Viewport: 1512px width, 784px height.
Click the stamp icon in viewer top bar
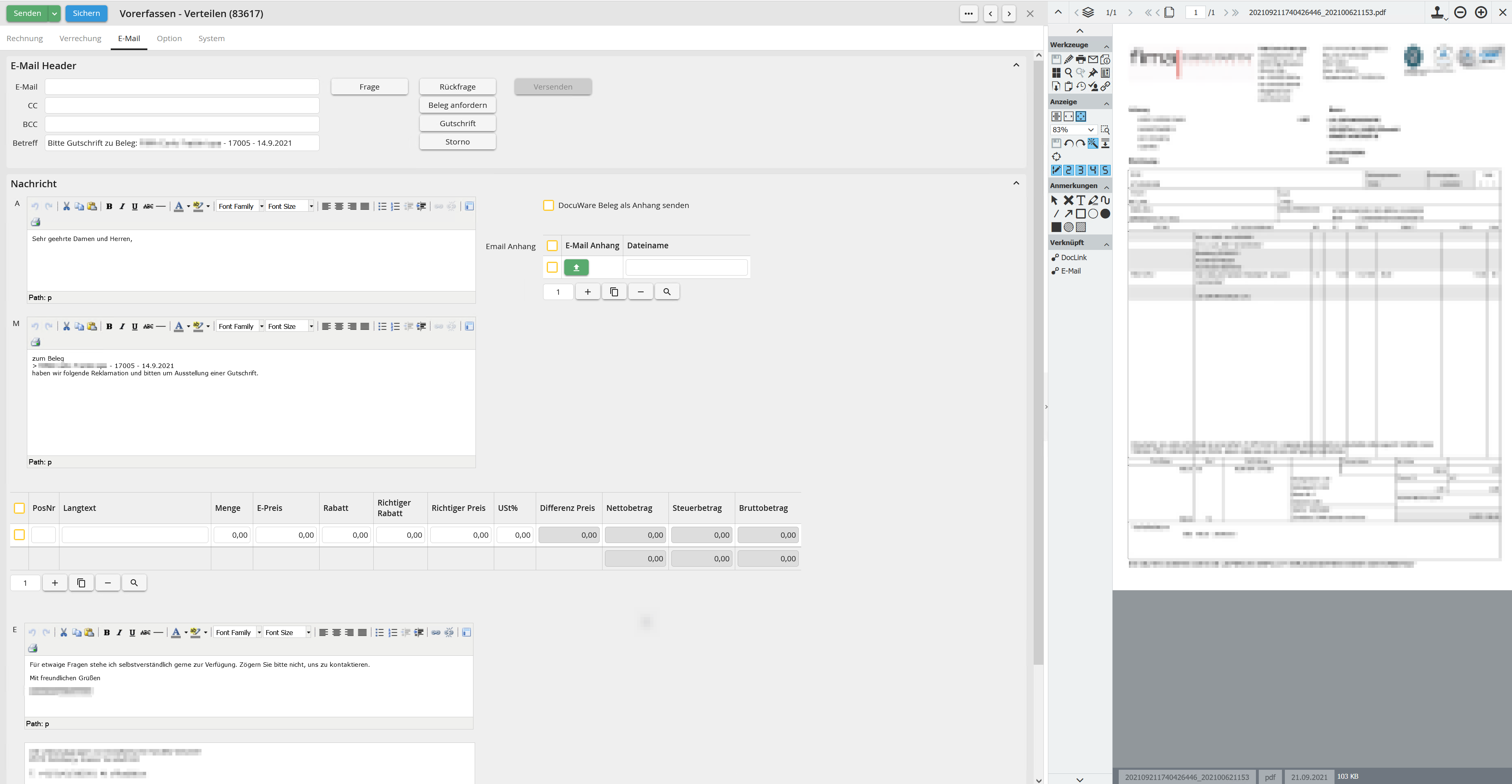point(1437,12)
